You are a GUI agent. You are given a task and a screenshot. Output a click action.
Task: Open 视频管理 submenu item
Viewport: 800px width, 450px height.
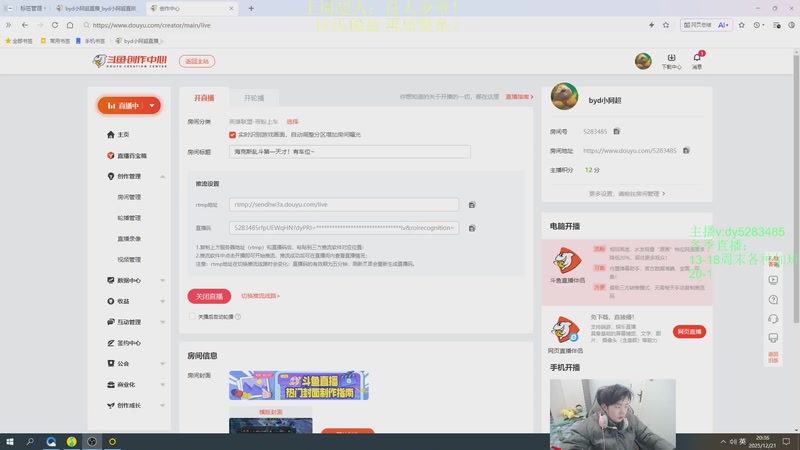(129, 260)
